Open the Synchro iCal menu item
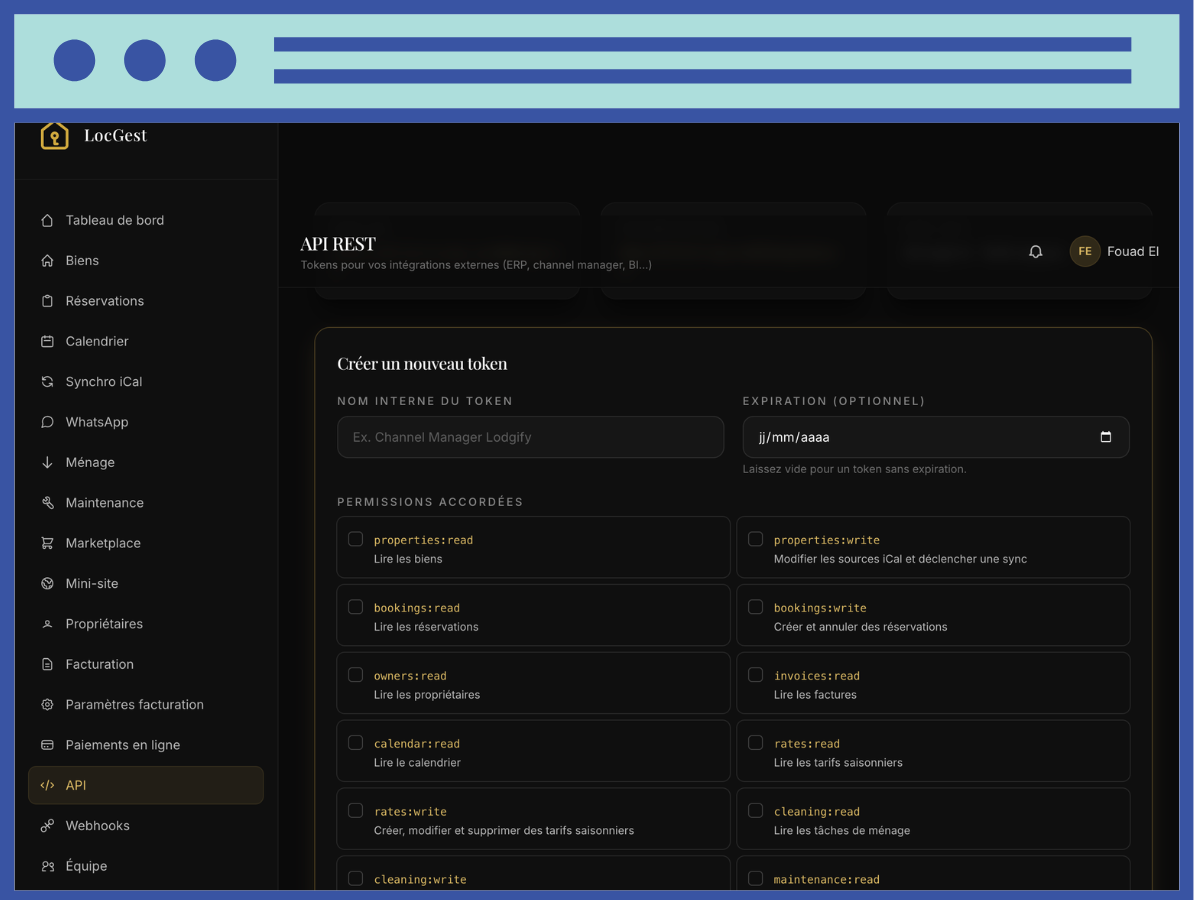This screenshot has height=900, width=1200. click(x=146, y=381)
